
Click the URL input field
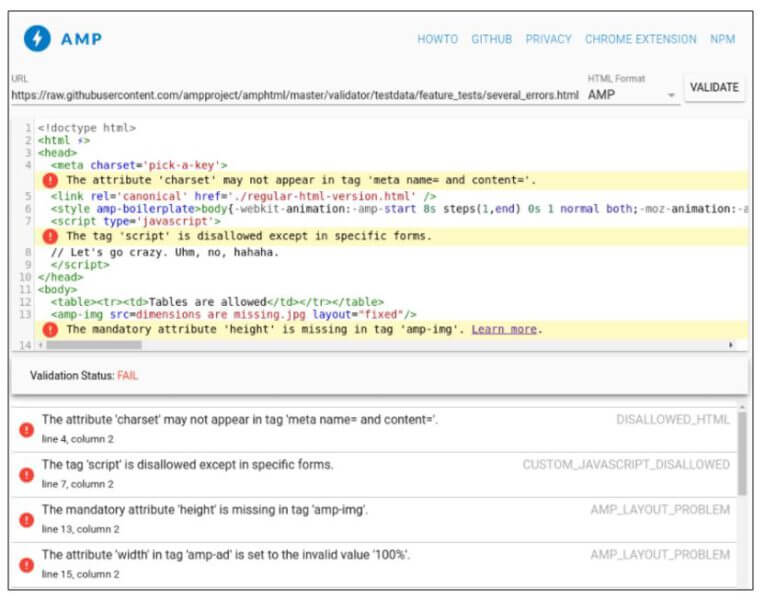(x=295, y=95)
